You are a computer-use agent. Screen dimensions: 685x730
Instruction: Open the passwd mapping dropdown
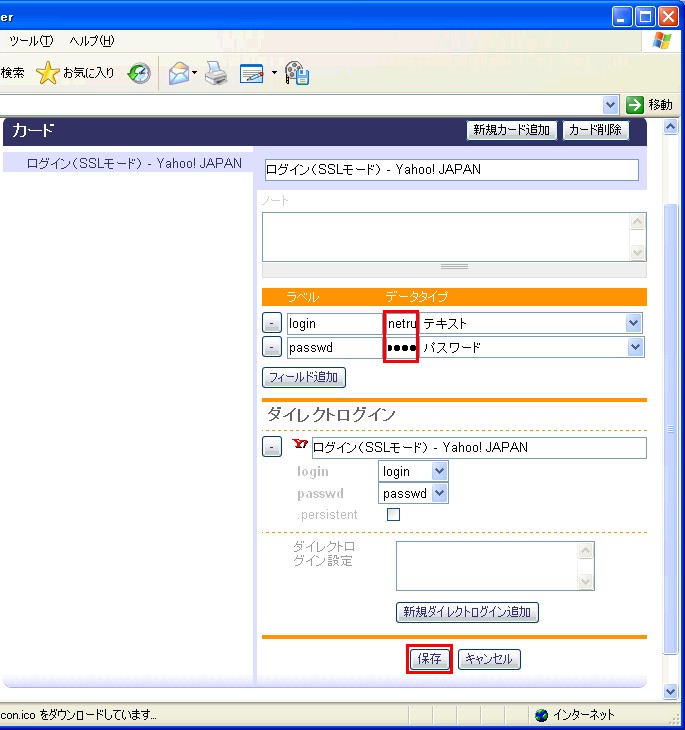[x=413, y=493]
